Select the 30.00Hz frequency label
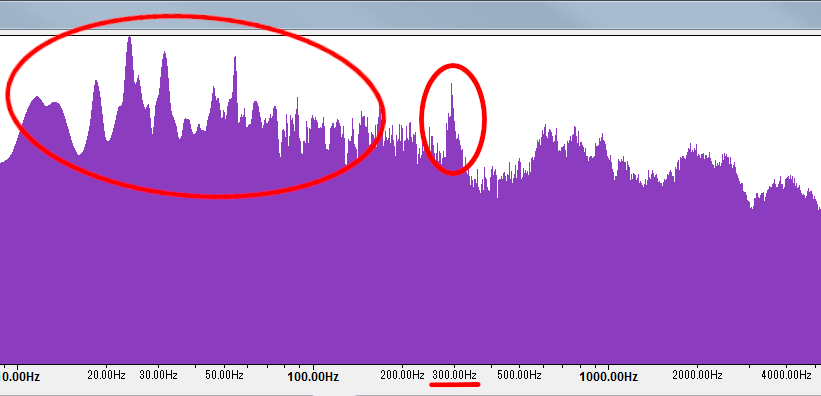The width and height of the screenshot is (821, 396). point(158,375)
